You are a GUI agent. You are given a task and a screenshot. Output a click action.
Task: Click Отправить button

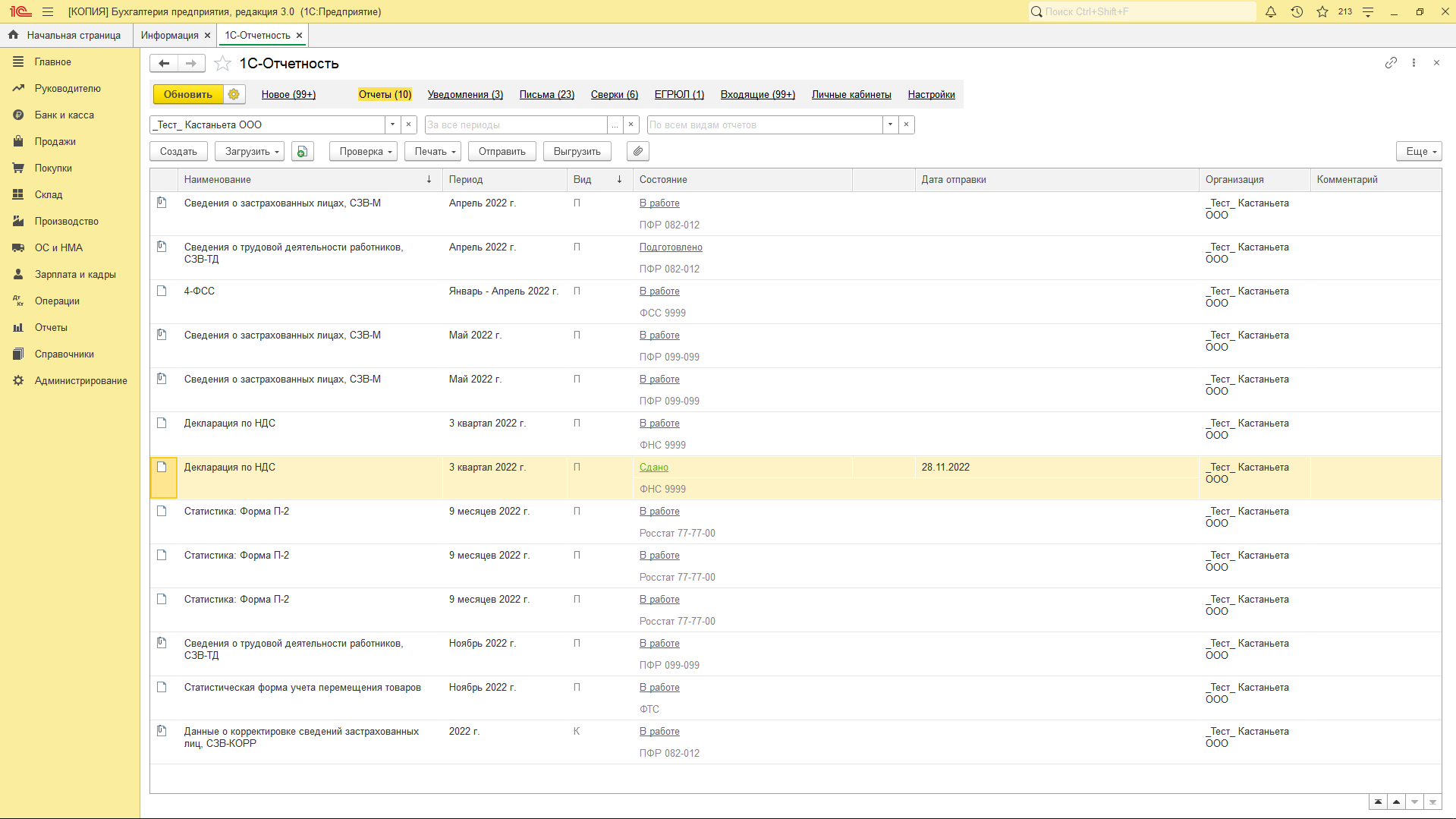pos(502,152)
